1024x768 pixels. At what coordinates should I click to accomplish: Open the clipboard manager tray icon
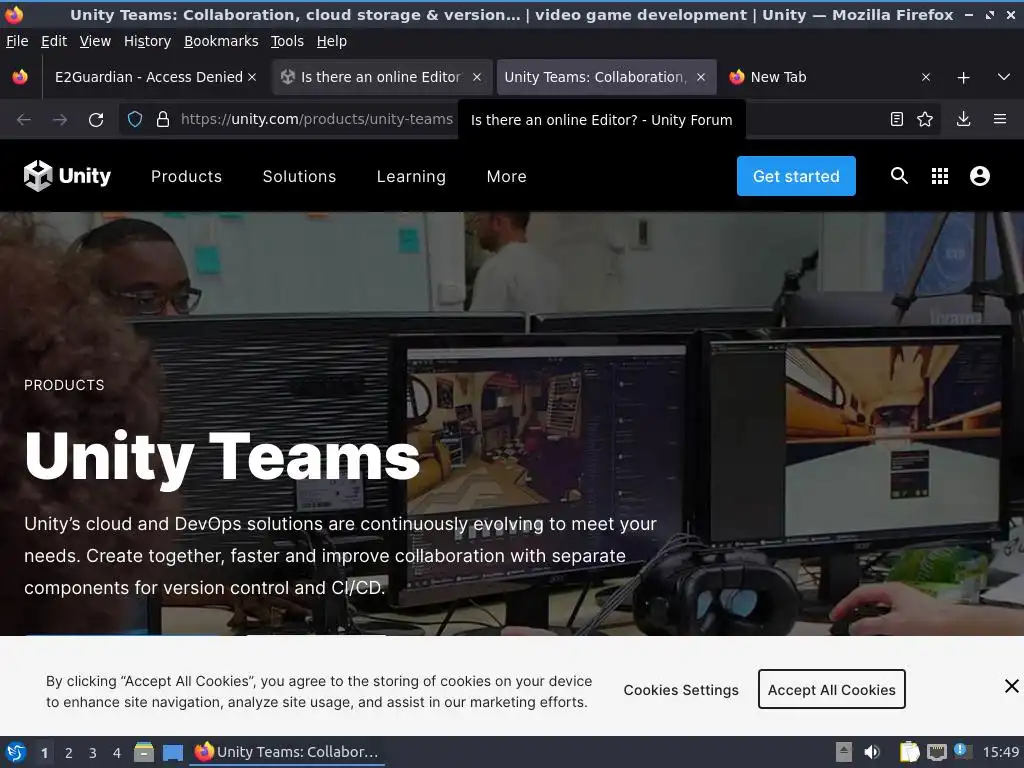coord(909,752)
